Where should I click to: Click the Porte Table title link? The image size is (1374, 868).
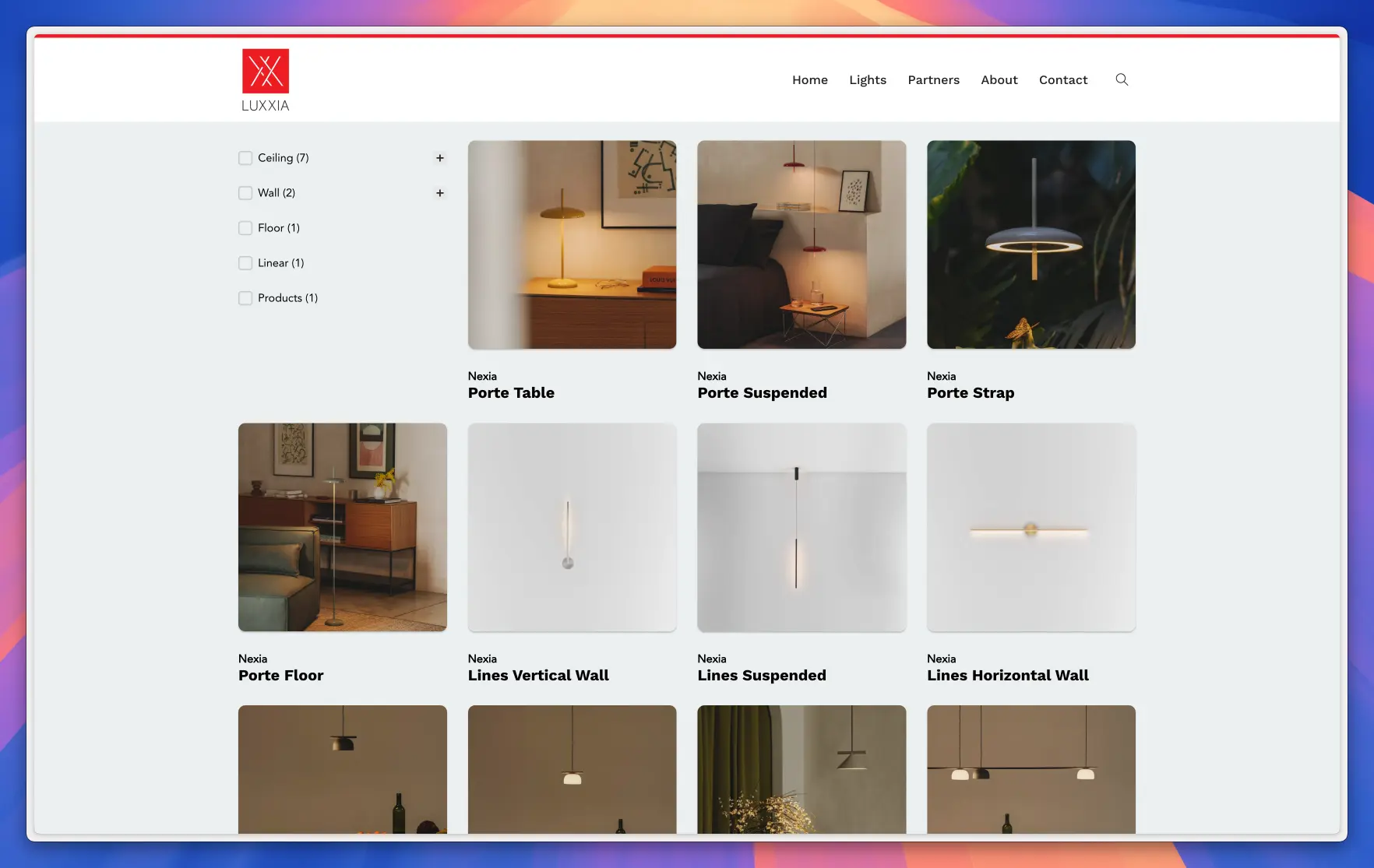[x=511, y=393]
